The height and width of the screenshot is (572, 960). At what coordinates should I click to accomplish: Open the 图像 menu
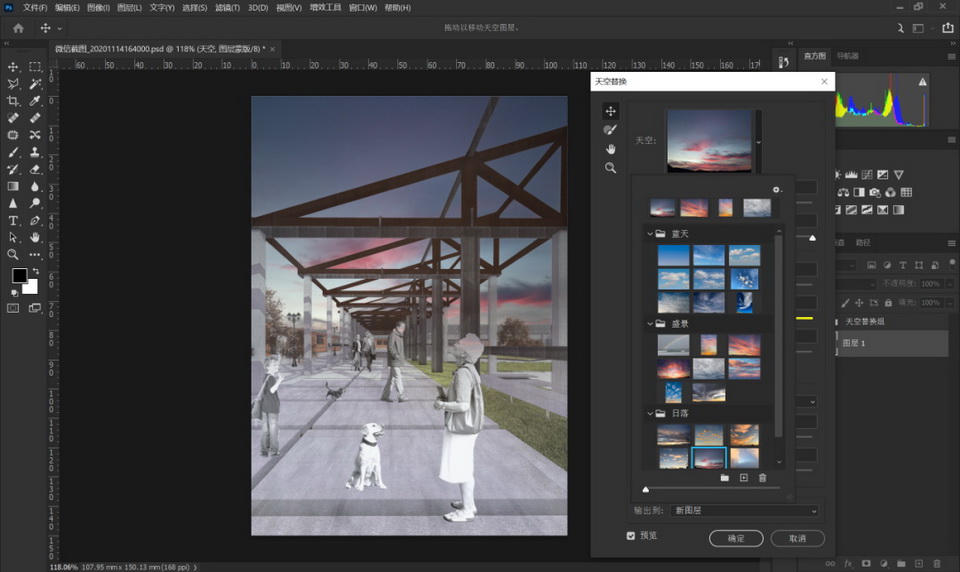click(98, 8)
